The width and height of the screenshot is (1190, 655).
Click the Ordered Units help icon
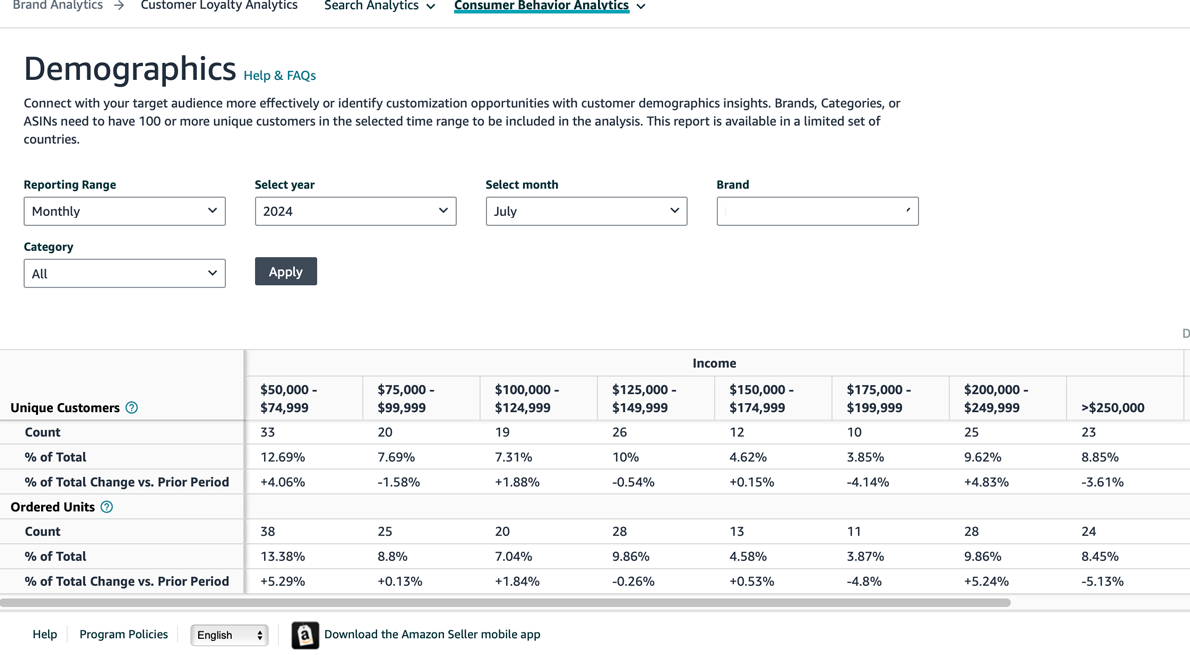[107, 507]
